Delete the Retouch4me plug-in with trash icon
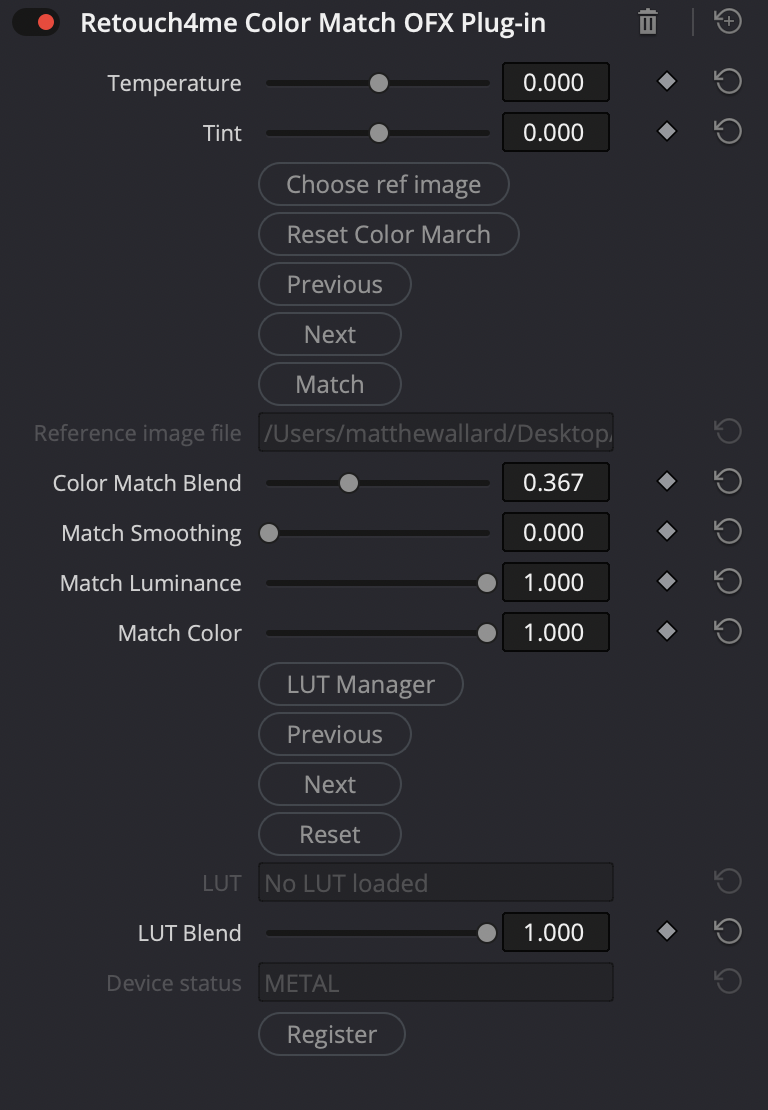The image size is (768, 1110). [648, 22]
